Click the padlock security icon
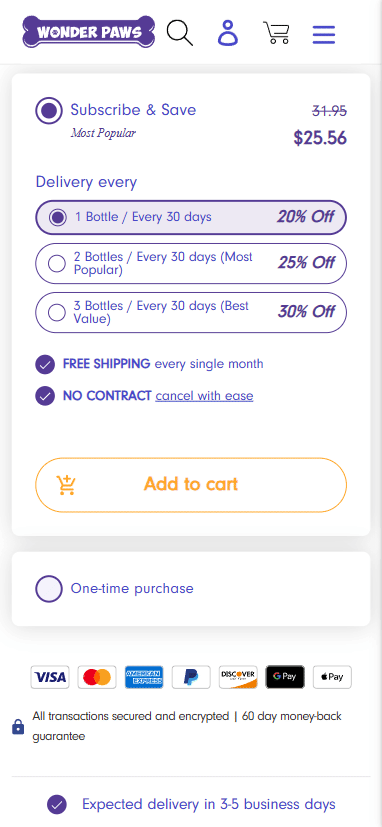Screen dimensions: 382x827 coord(18,727)
